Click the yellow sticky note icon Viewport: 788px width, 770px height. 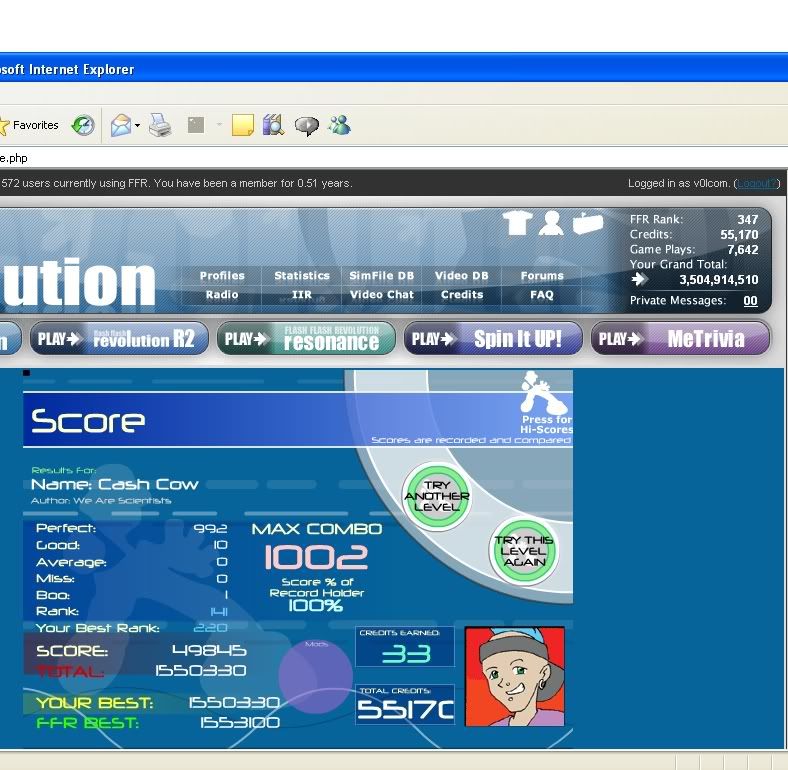point(242,125)
